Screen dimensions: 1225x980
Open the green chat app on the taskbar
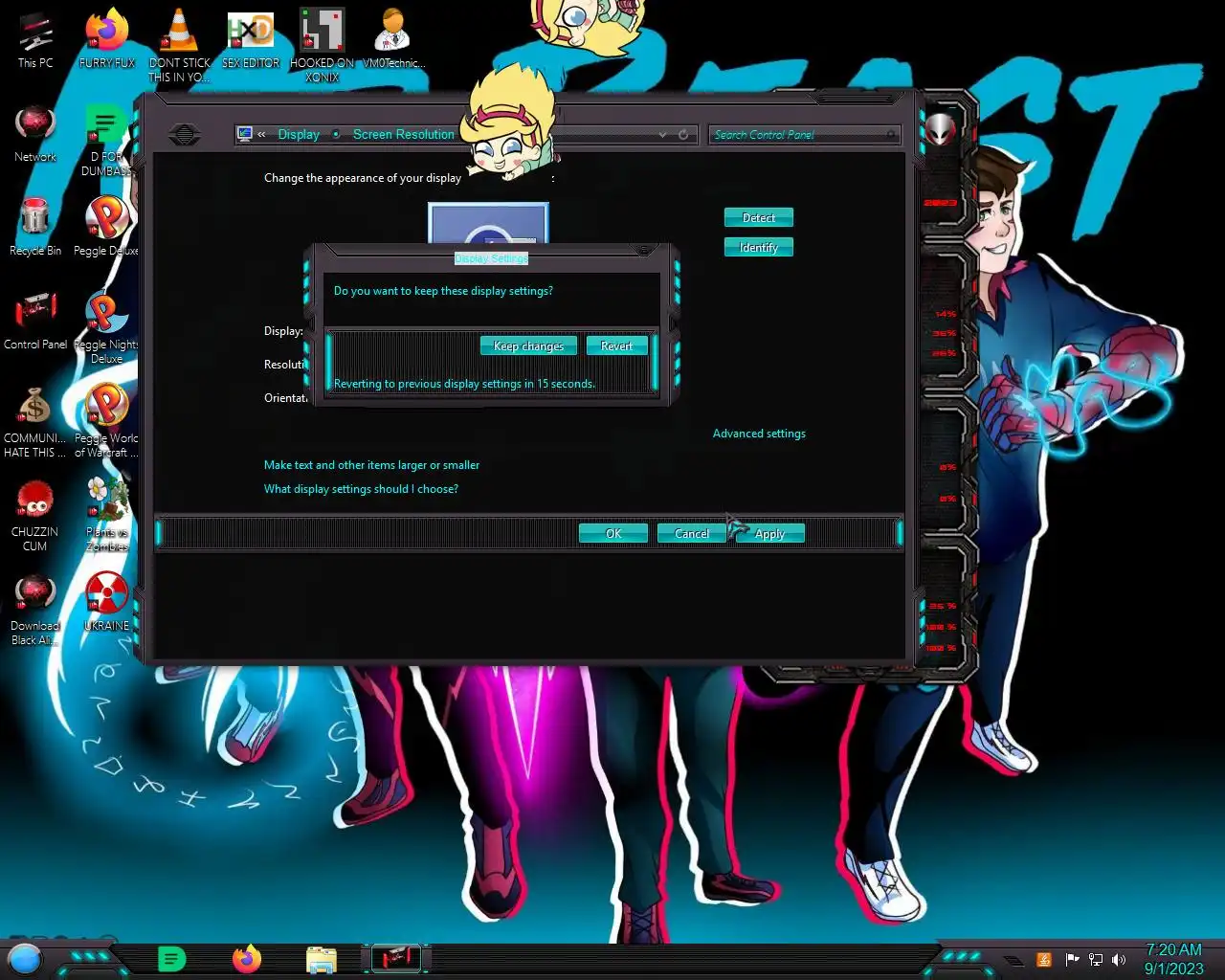tap(171, 958)
